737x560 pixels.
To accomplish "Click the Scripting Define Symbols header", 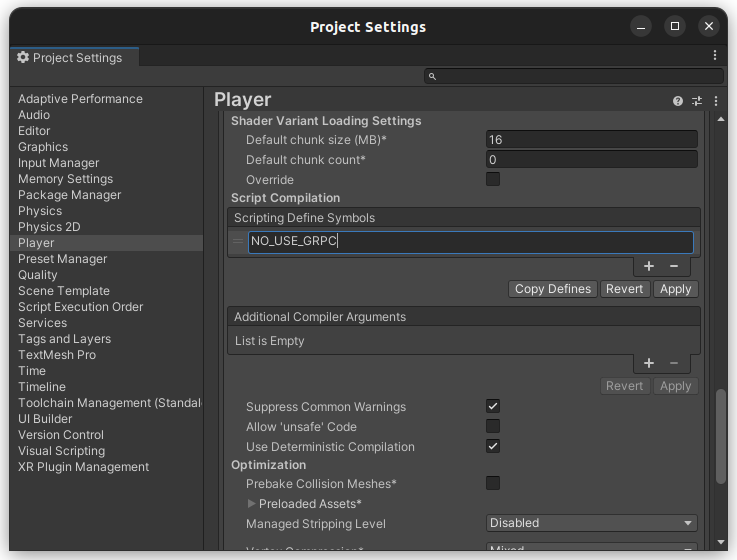I will (x=464, y=218).
